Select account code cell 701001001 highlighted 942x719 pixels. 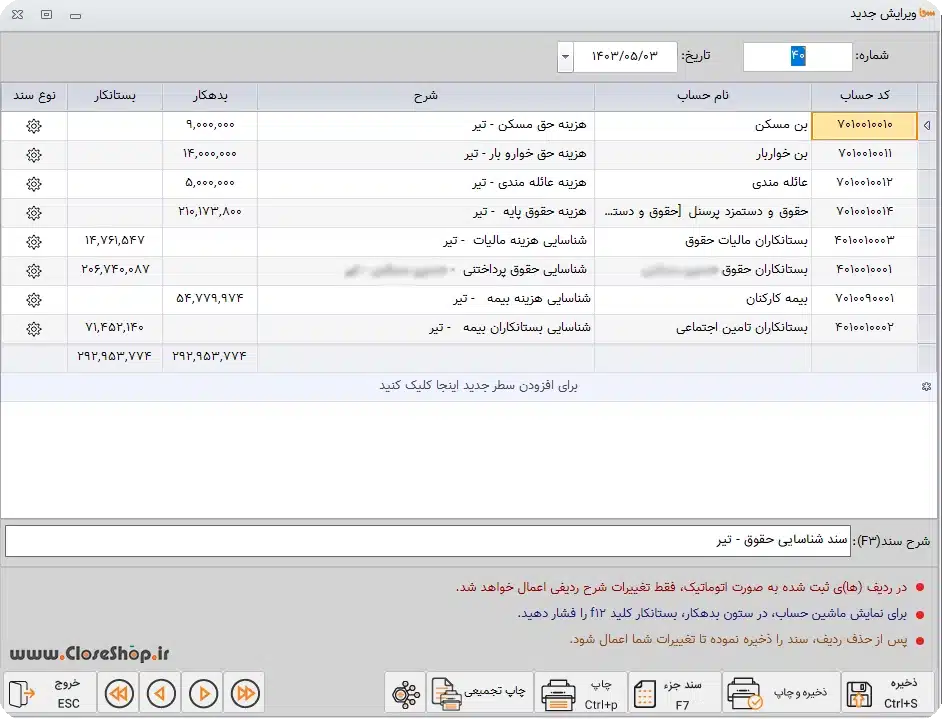pos(865,126)
